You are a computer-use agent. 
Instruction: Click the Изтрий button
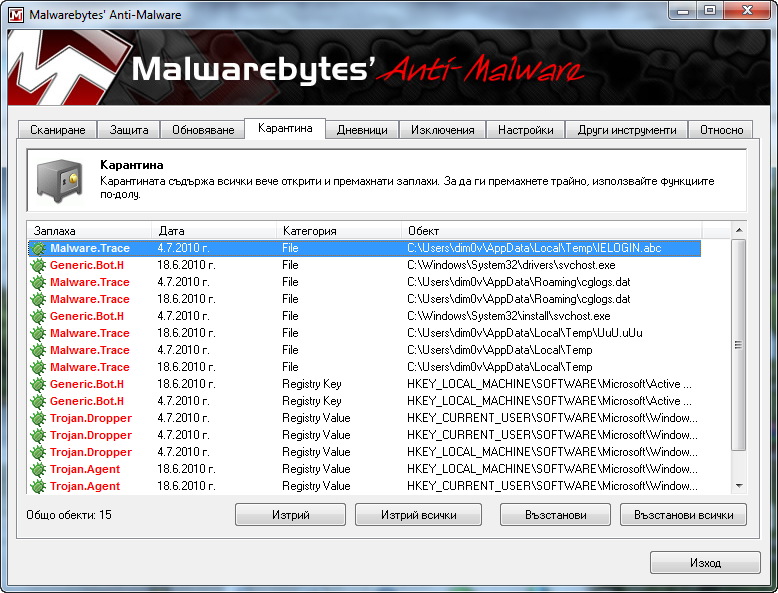[x=290, y=515]
